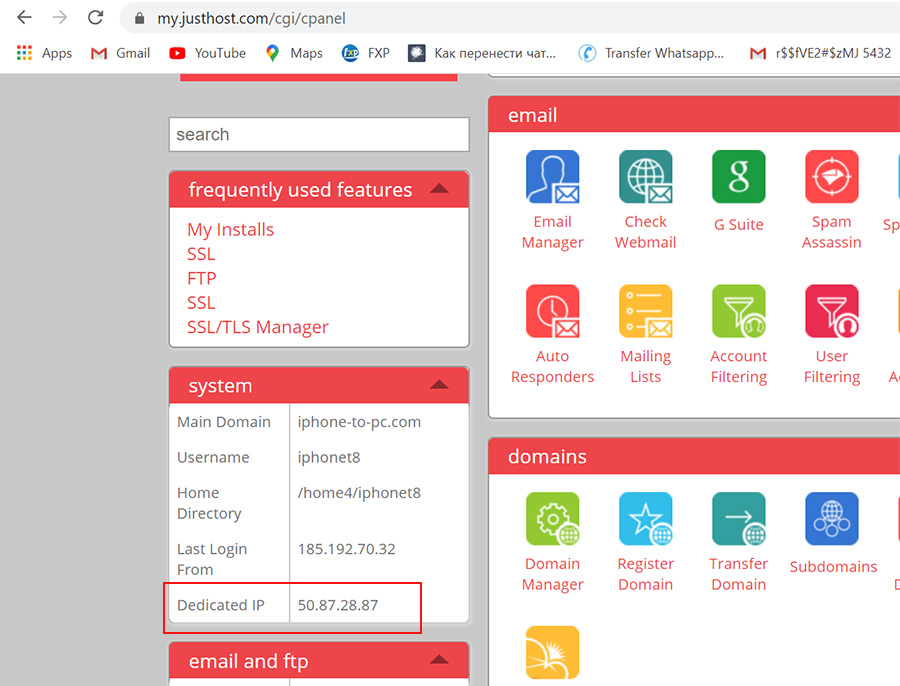Open Register Domain icon
Screen dimensions: 900x686
[x=645, y=518]
